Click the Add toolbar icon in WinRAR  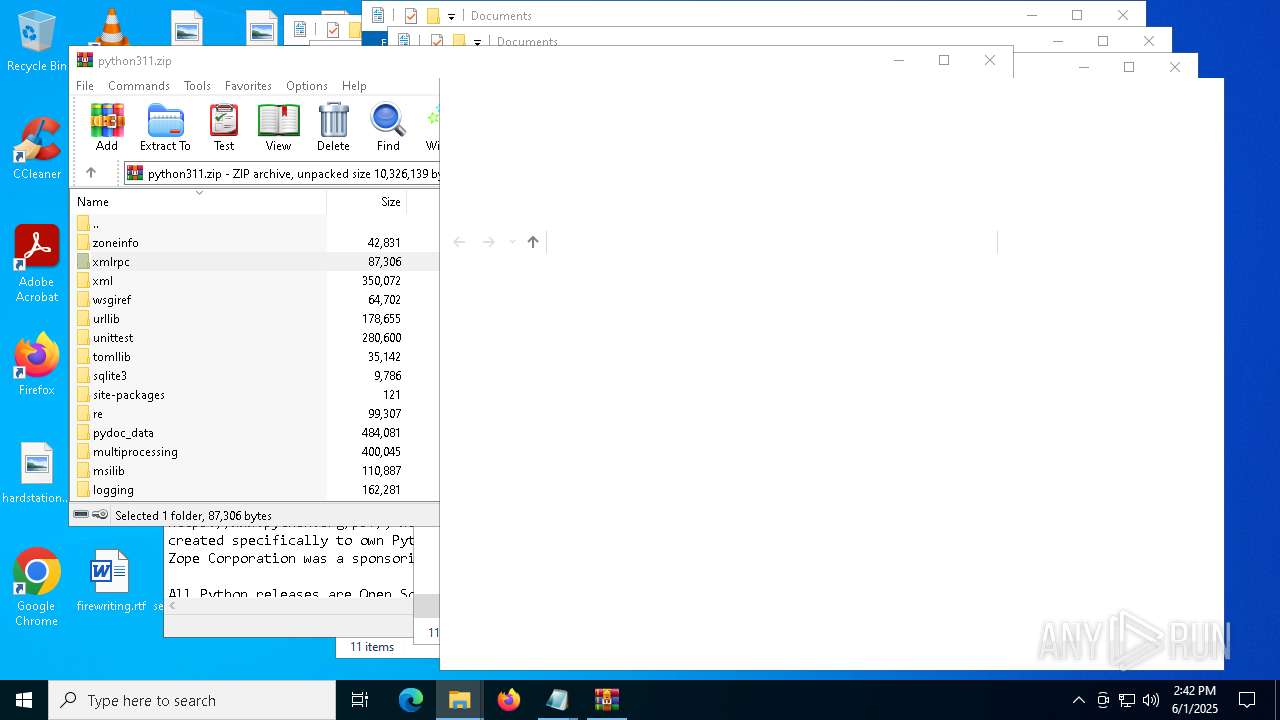click(x=107, y=128)
